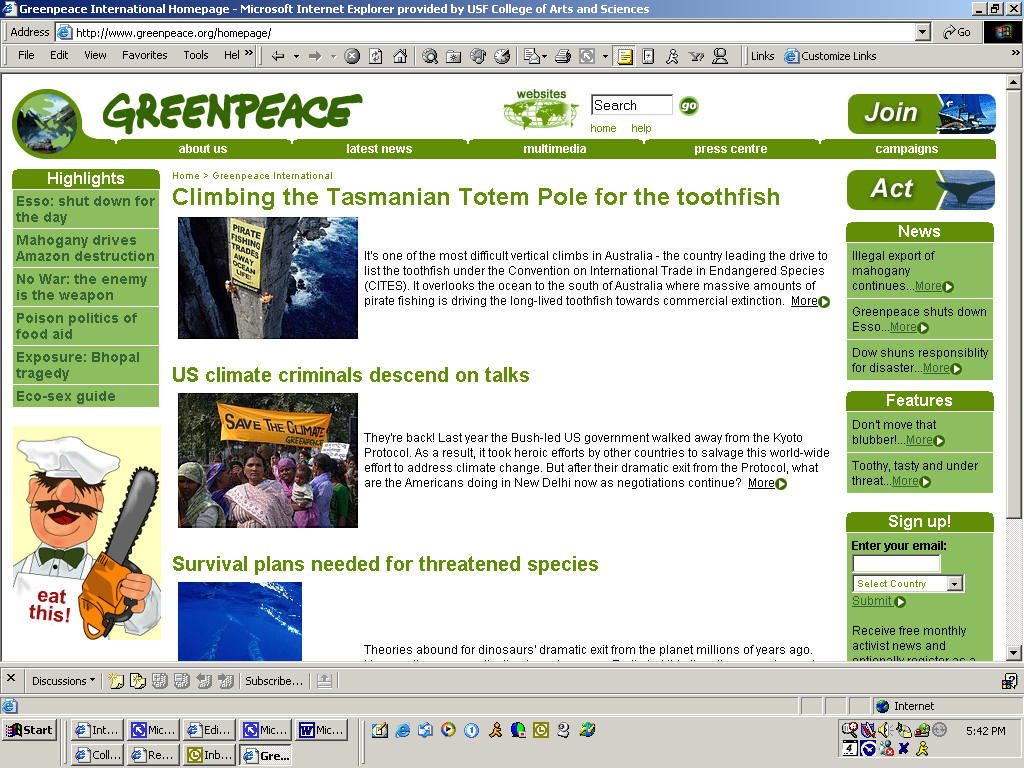The height and width of the screenshot is (768, 1024).
Task: Open the campaigns navigation tab
Action: point(907,149)
